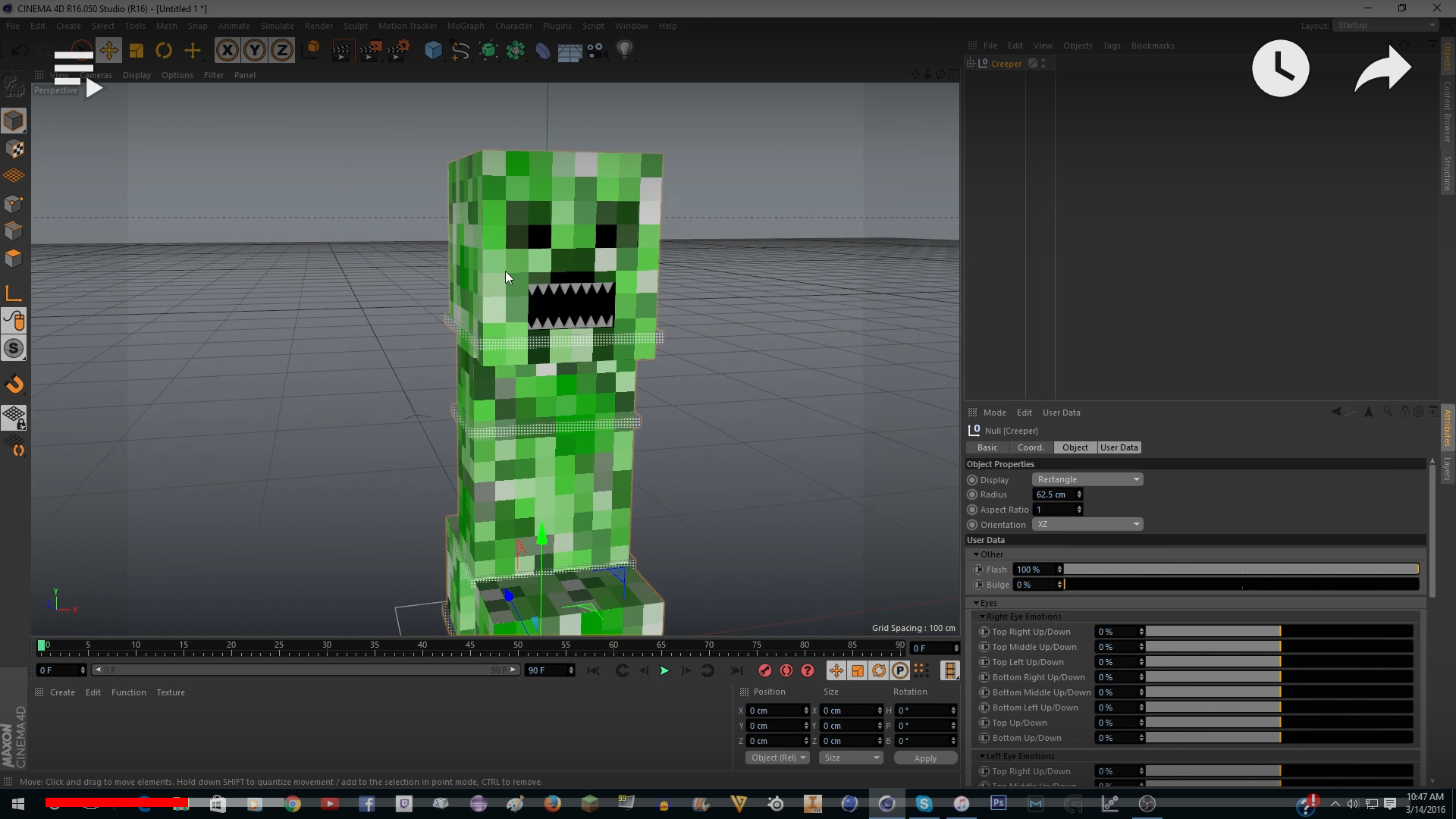1456x819 pixels.
Task: Enable Points mode in left toolbar
Action: pos(14,203)
